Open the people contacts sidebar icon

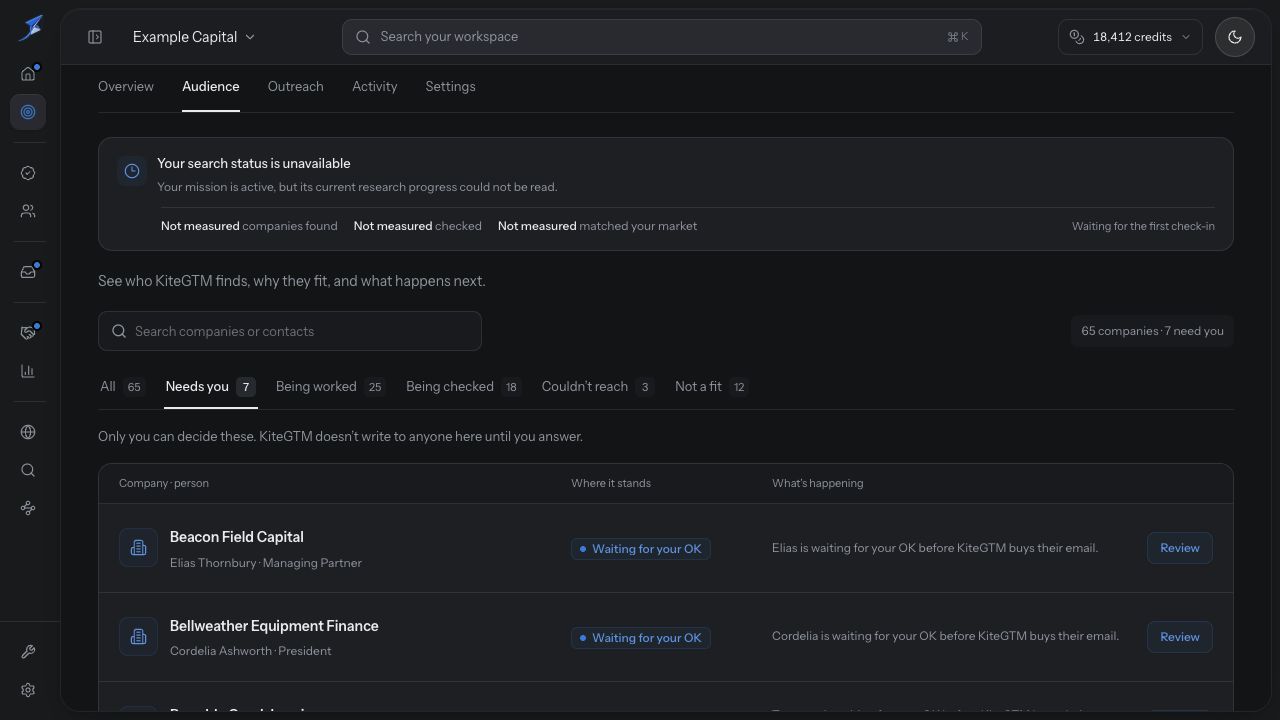[x=28, y=211]
